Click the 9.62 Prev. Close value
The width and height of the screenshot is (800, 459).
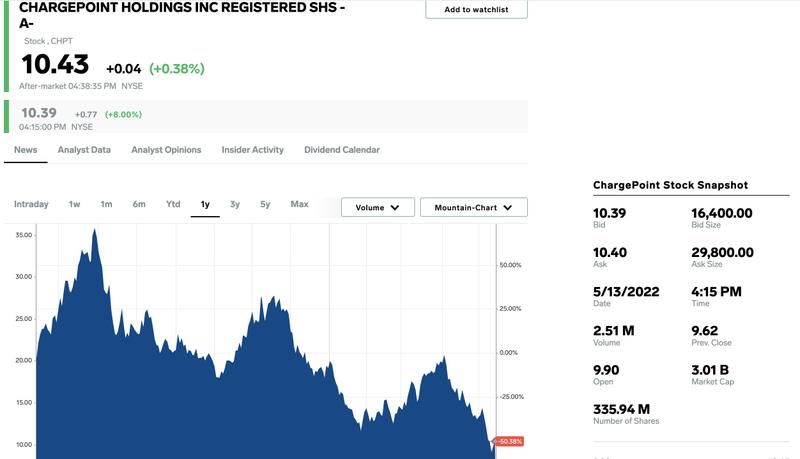point(705,331)
